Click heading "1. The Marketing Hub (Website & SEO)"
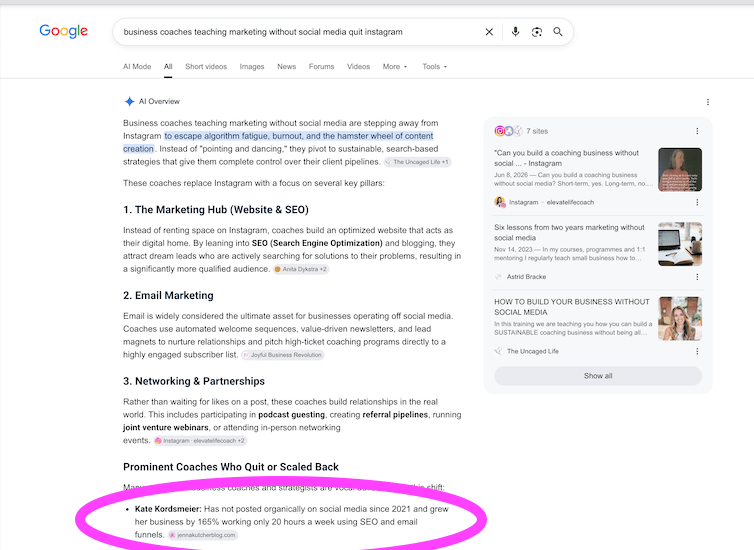 coord(216,210)
